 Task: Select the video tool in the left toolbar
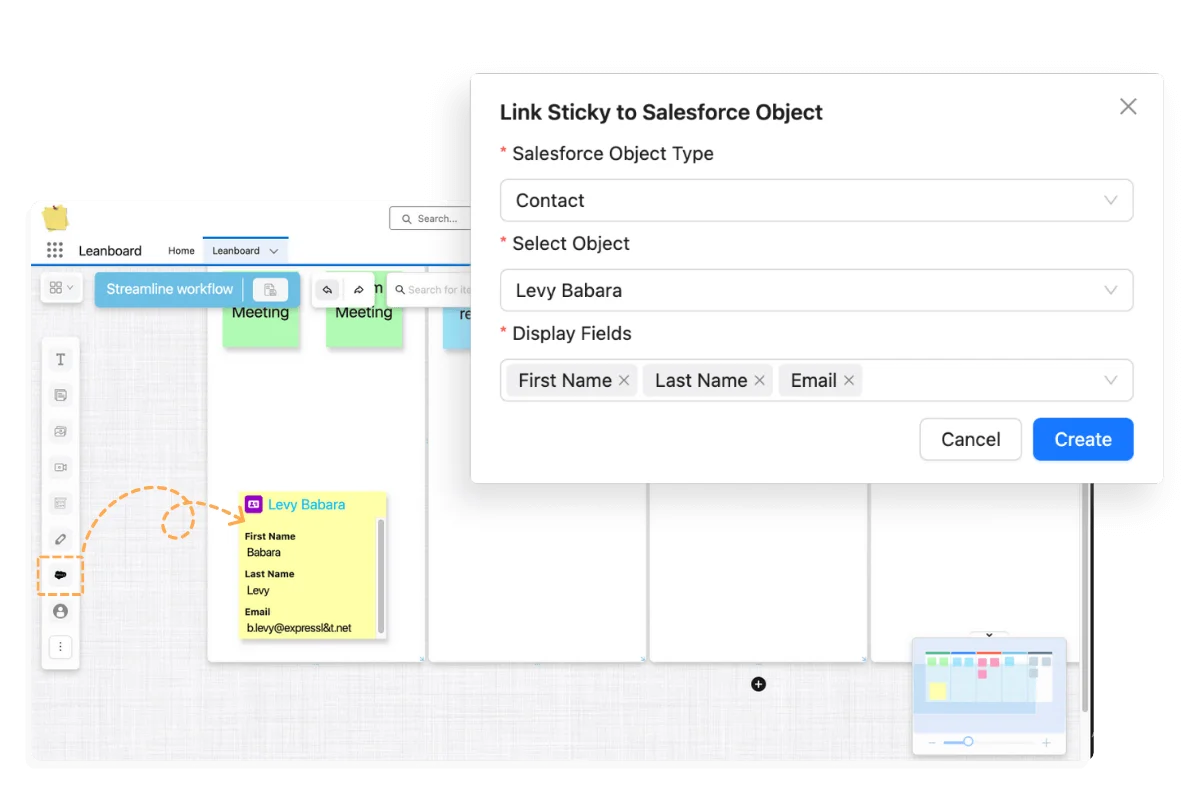(60, 467)
